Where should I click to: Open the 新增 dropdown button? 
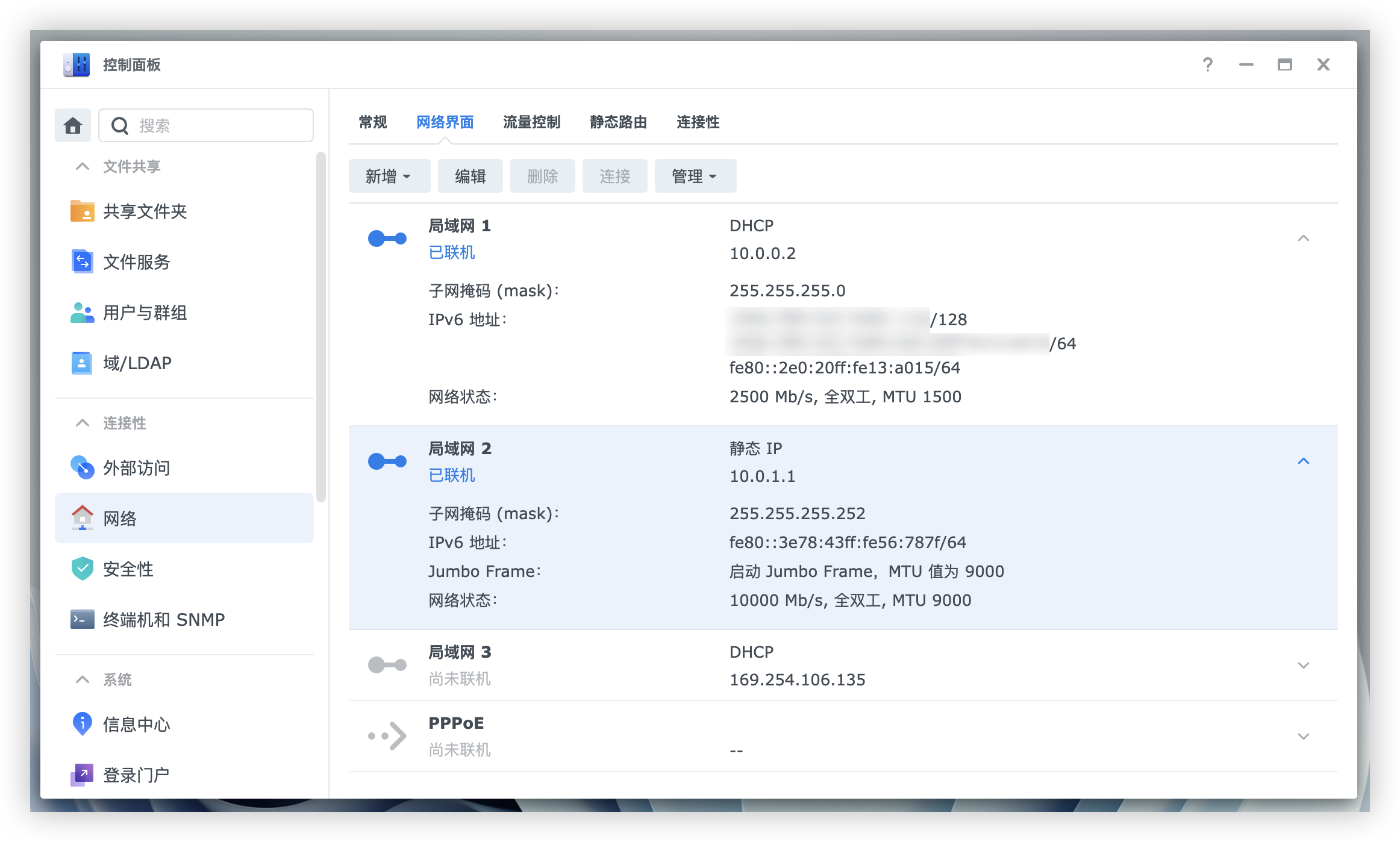point(389,176)
